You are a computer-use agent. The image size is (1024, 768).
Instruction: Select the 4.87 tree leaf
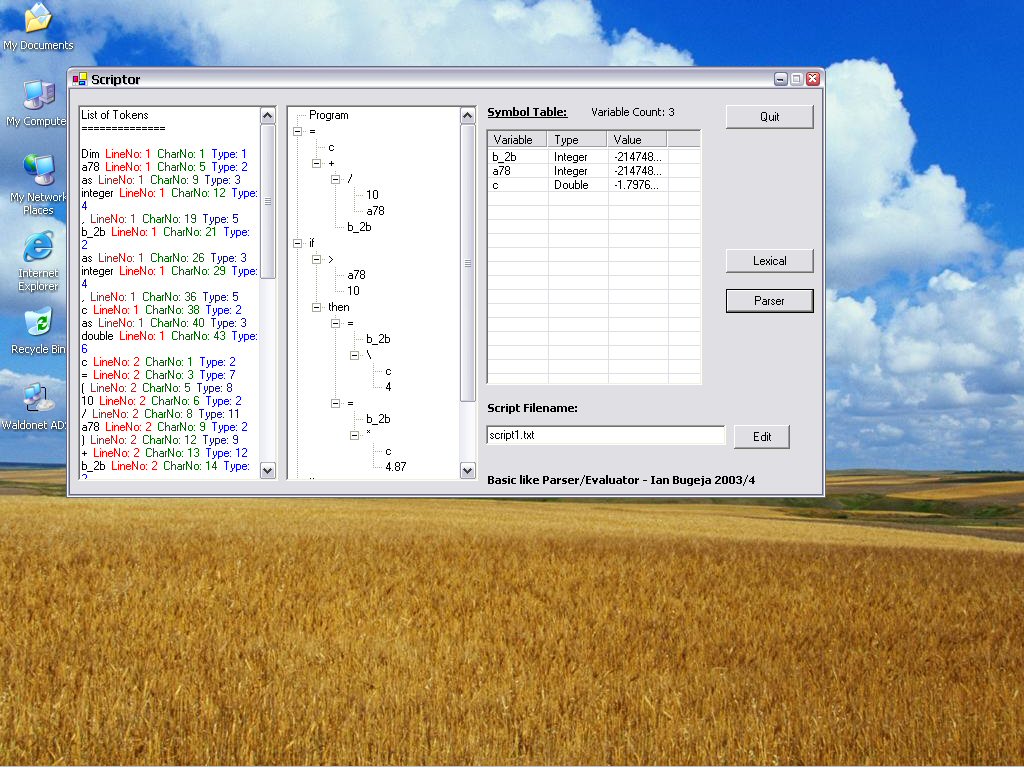[396, 467]
